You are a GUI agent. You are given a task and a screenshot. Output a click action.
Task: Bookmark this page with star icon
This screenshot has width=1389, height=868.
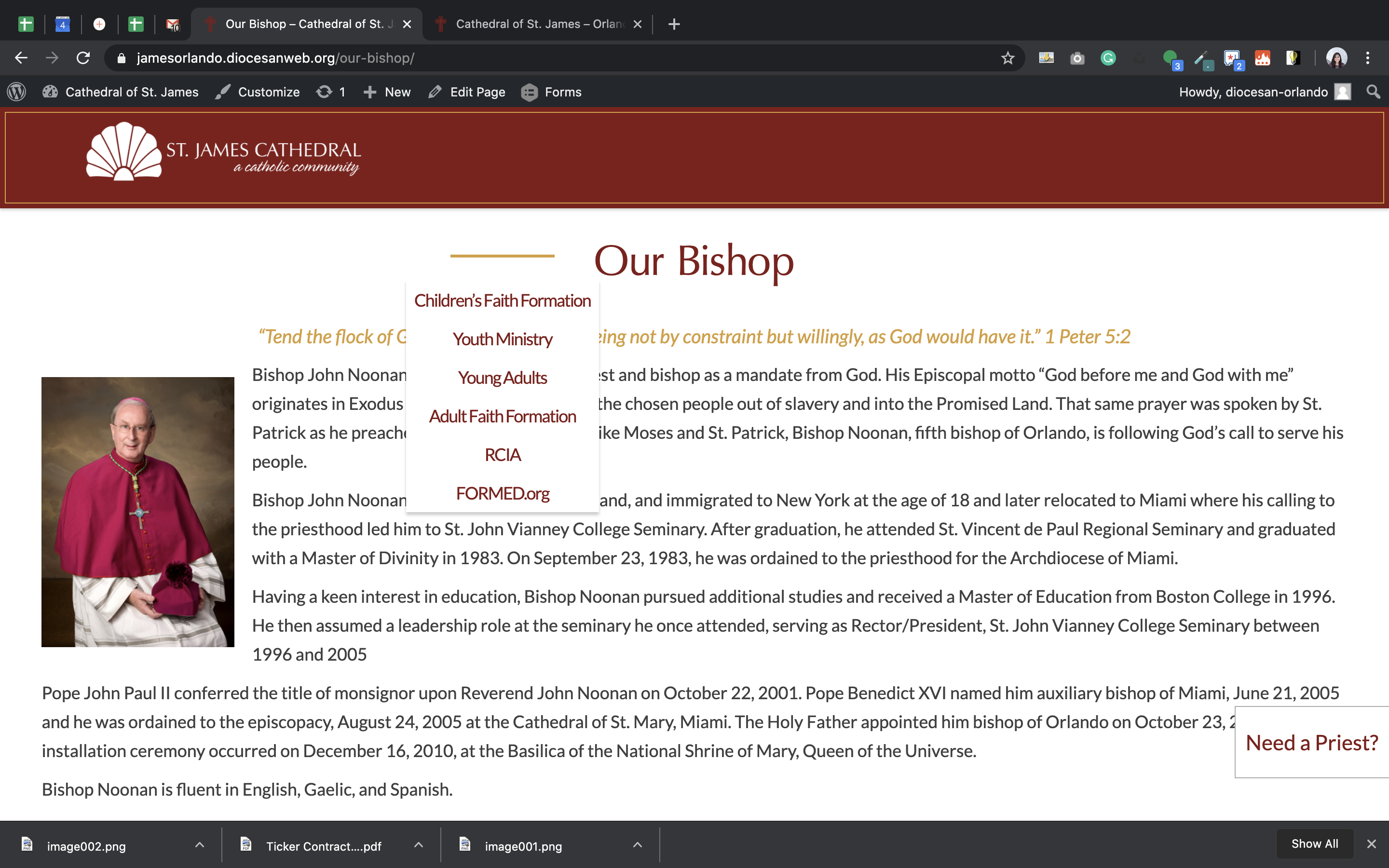1008,58
